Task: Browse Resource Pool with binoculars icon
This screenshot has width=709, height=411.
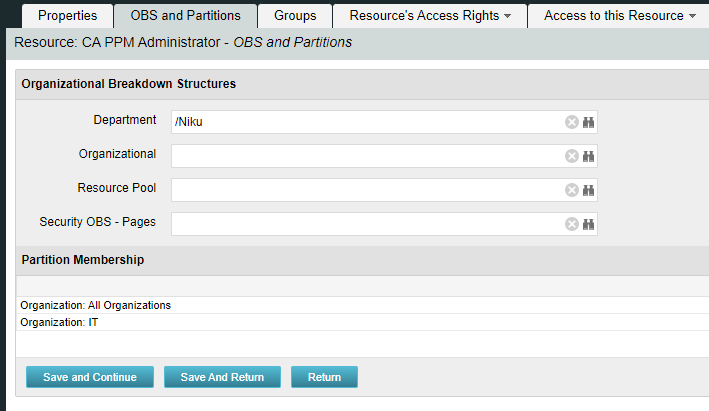Action: (589, 190)
